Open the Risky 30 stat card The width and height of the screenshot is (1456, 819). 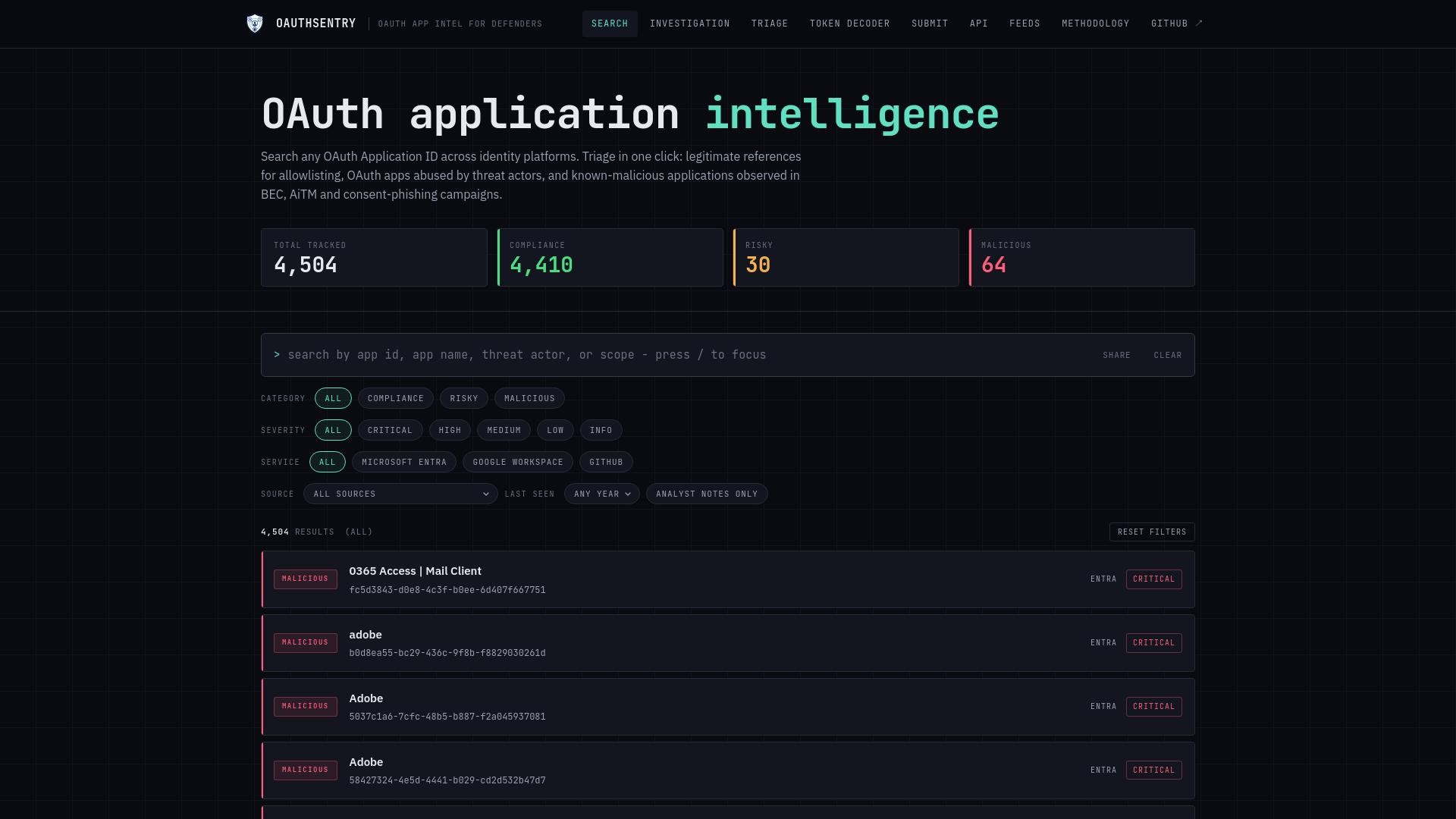click(846, 257)
